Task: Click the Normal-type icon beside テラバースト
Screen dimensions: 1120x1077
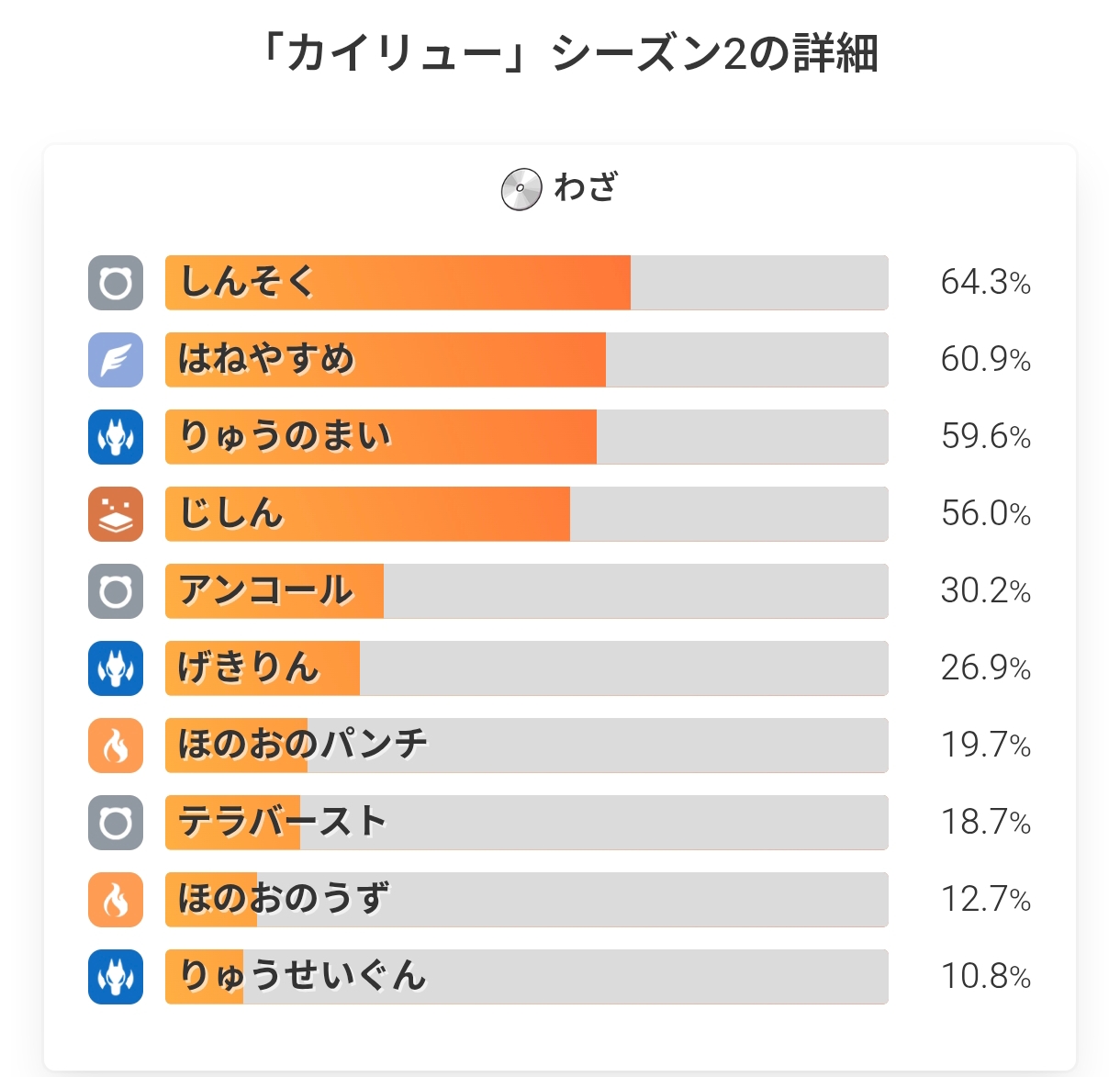Action: (x=116, y=823)
